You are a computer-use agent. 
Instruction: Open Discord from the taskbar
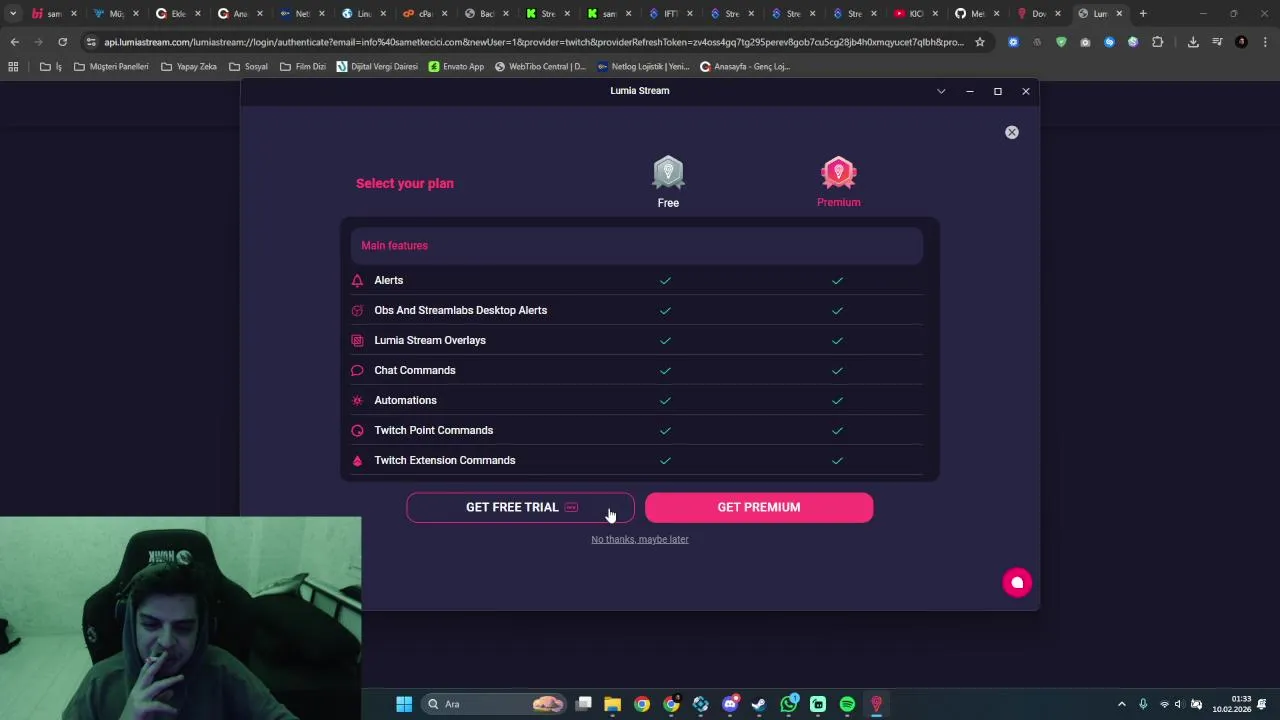(730, 704)
